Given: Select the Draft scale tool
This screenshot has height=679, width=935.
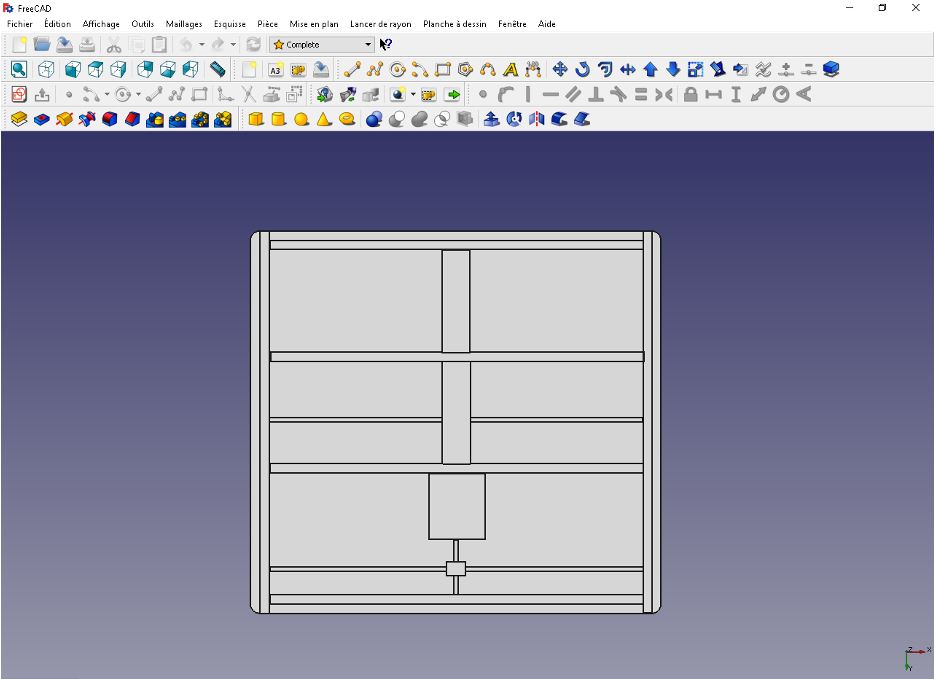Looking at the screenshot, I should pos(695,69).
